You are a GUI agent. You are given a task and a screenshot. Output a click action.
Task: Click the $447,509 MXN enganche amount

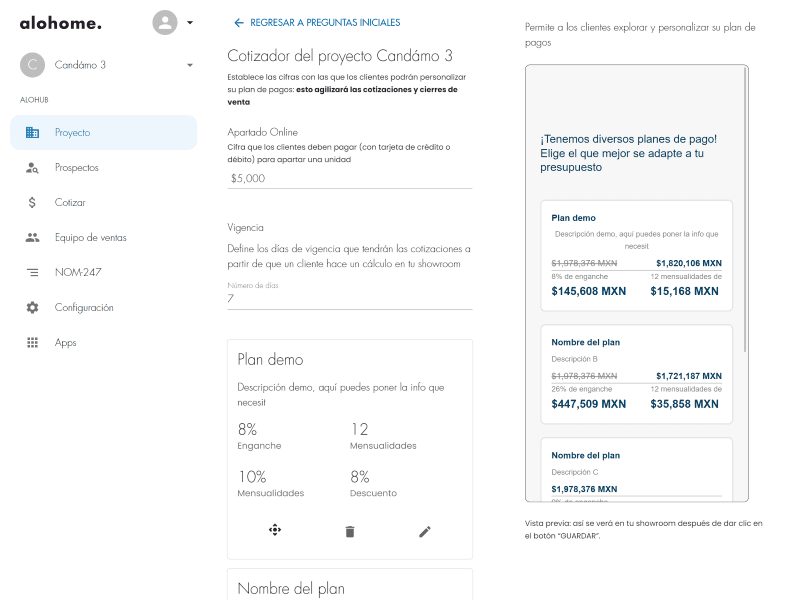[x=588, y=404]
